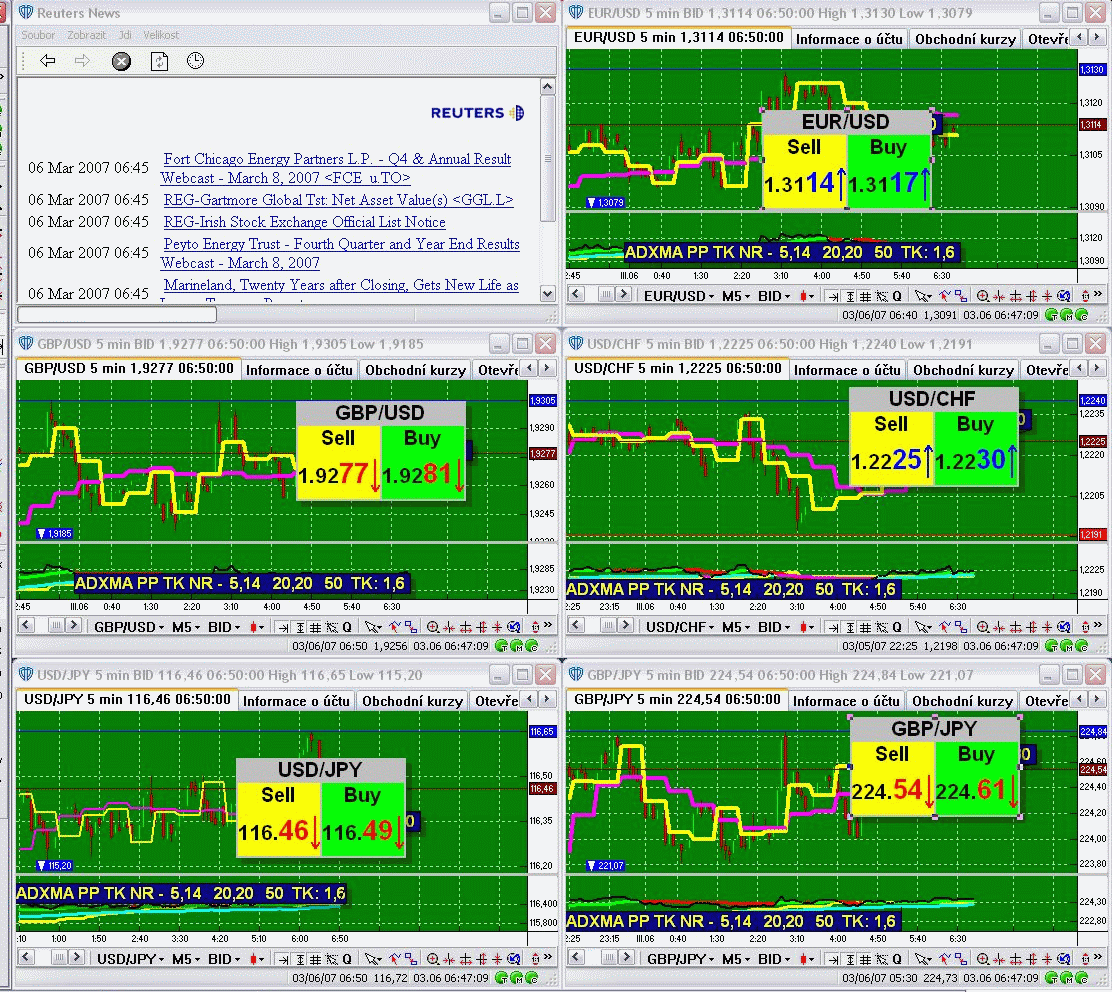Click chart scroll slider thumb in USD/JPY toolbar
Screen dimensions: 1112x992
pos(58,957)
